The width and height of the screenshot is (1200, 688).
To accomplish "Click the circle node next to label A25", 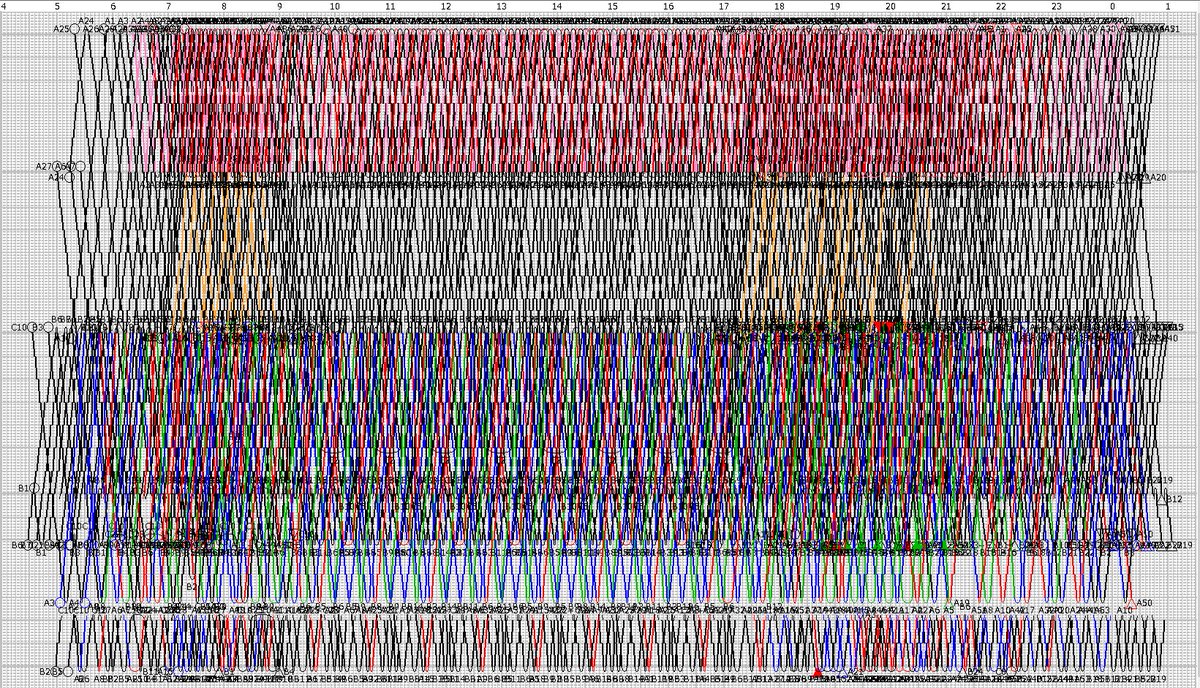I will 75,29.
